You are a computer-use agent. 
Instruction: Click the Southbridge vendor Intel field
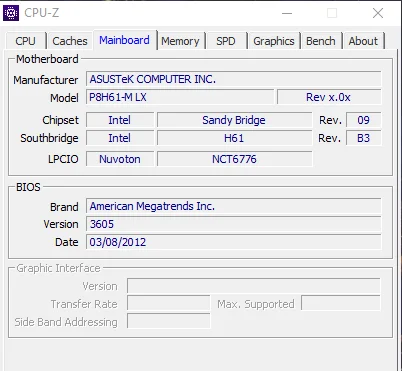[x=120, y=138]
